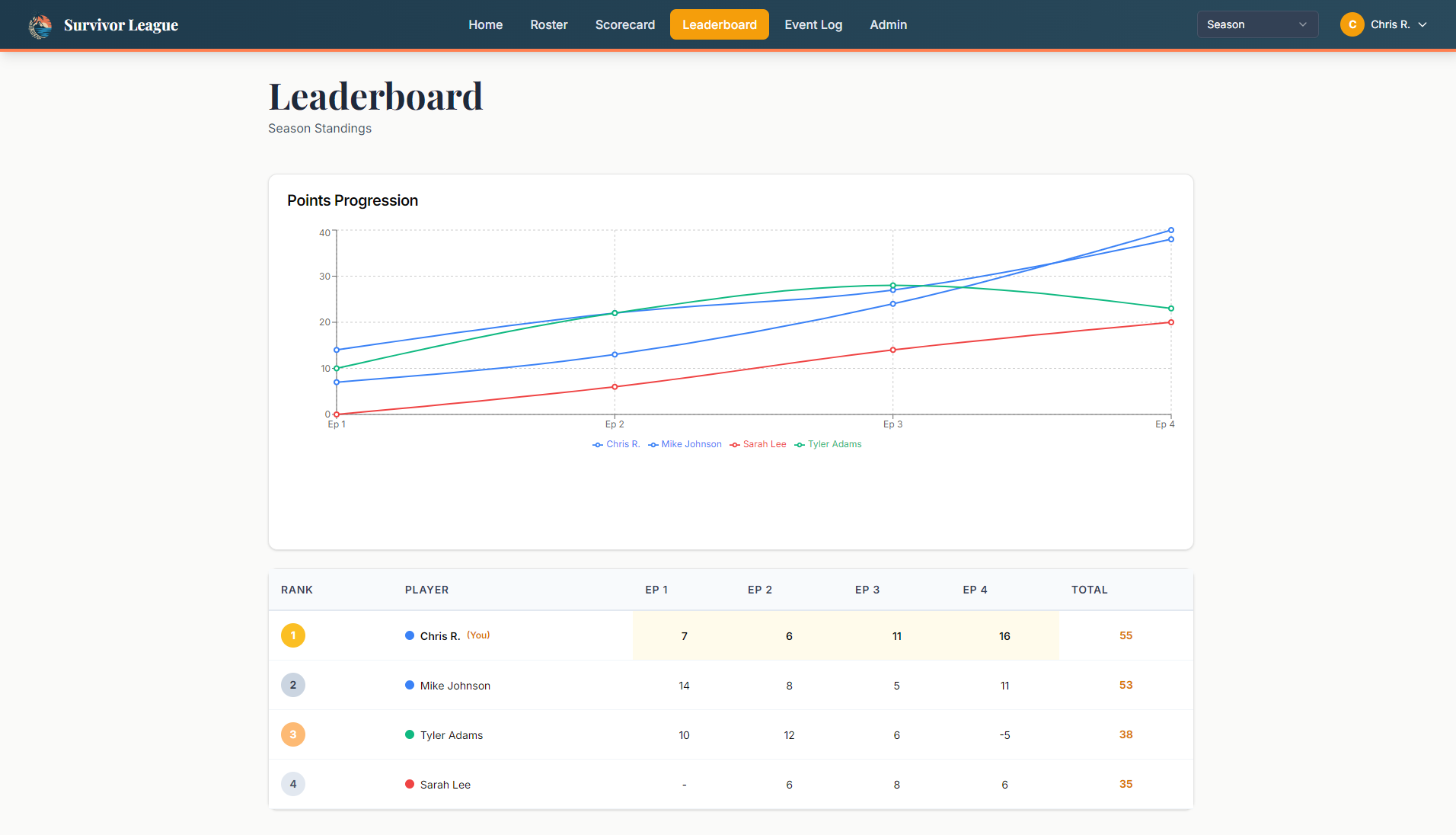
Task: Click Tyler Adams Ep 3 data point on chart
Action: point(893,286)
